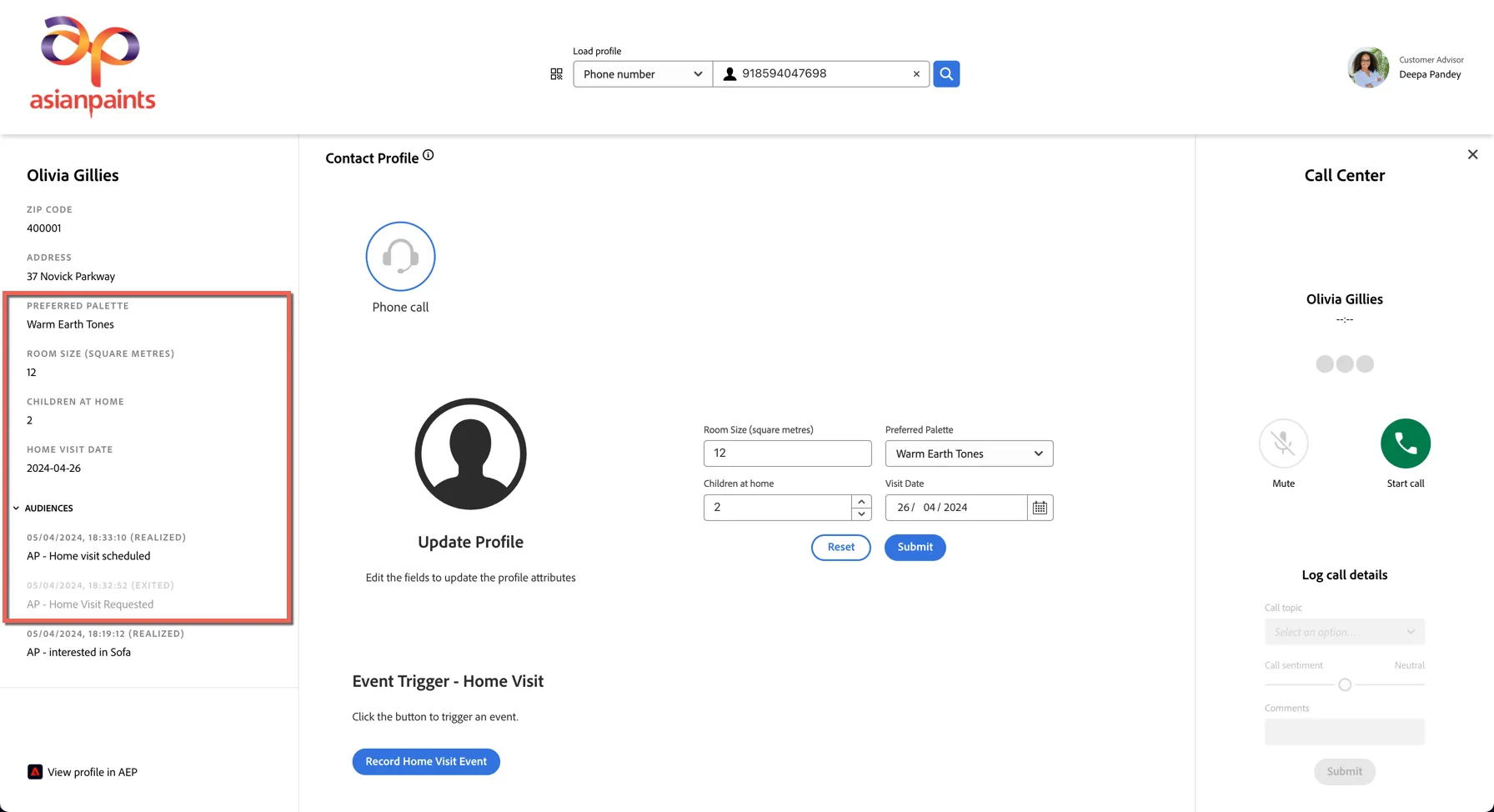1494x812 pixels.
Task: Open the Phone number type dropdown
Action: (643, 73)
